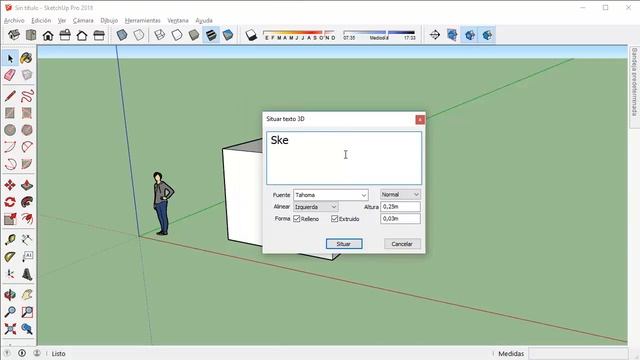Toggle Display Section Cuts
The height and width of the screenshot is (360, 640).
(469, 35)
